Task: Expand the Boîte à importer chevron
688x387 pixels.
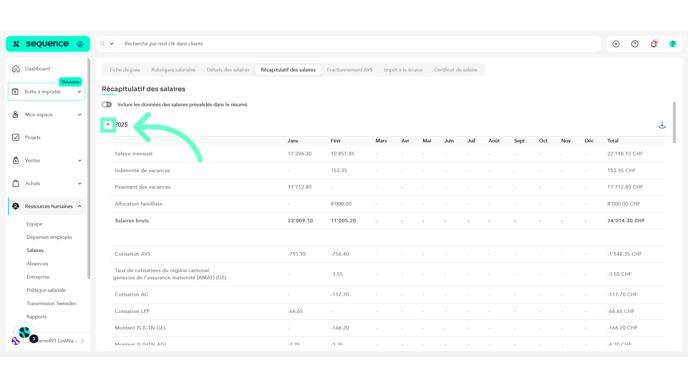Action: pyautogui.click(x=79, y=92)
